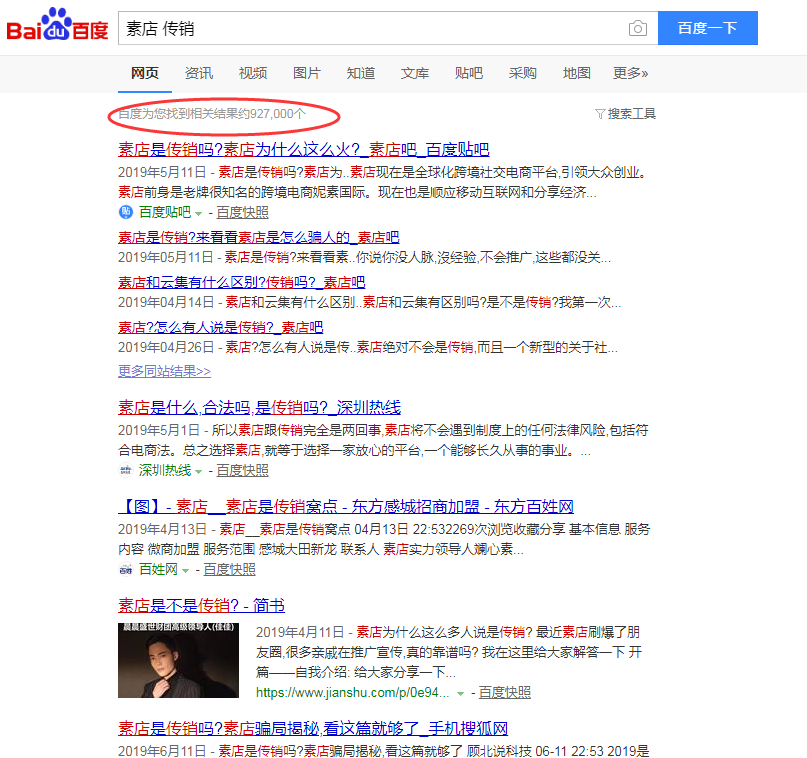This screenshot has width=807, height=758.
Task: Open 百度快照 for 百度贴吧 result
Action: point(242,212)
